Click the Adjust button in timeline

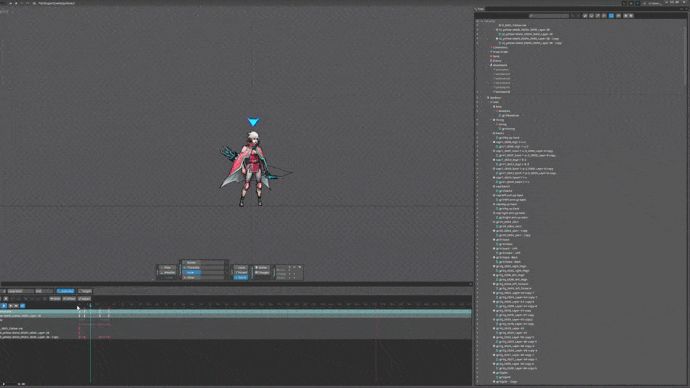[x=84, y=299]
